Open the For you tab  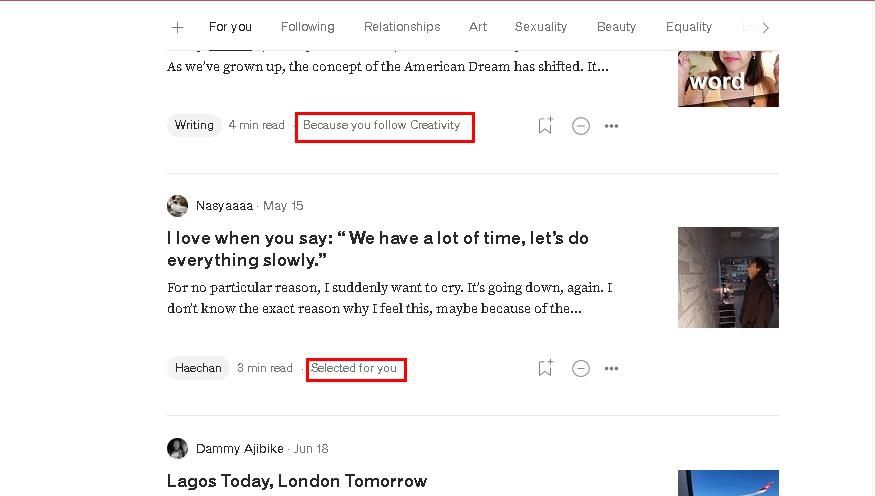click(230, 27)
